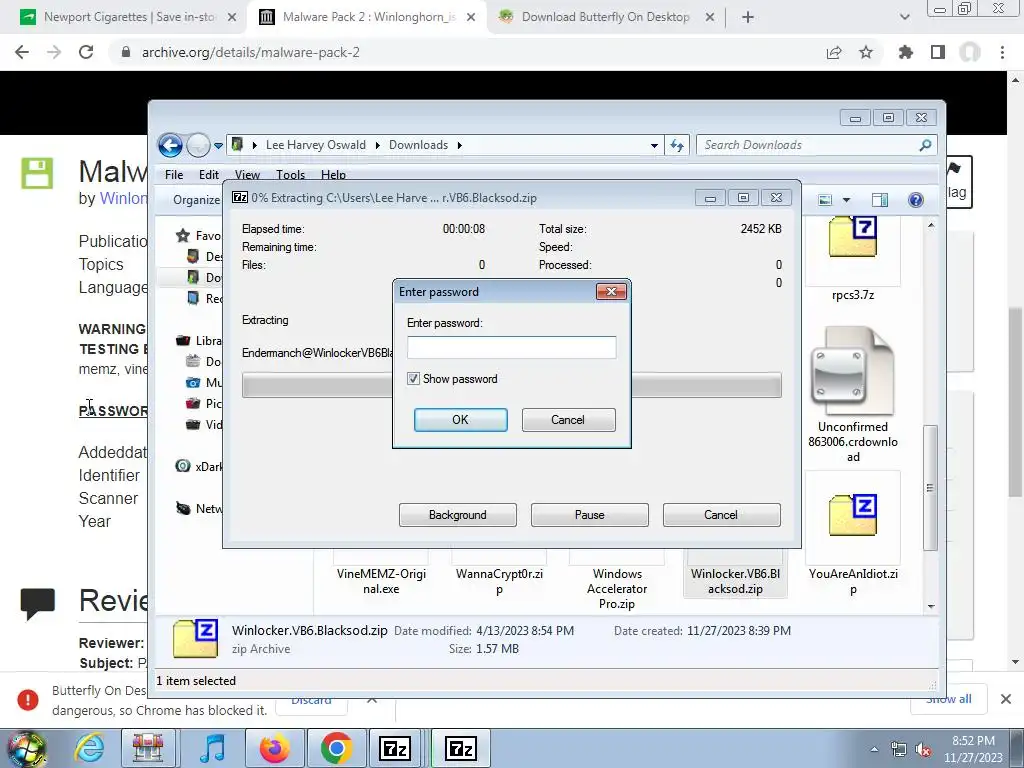Open Firefox from the taskbar
Image resolution: width=1024 pixels, height=768 pixels.
[275, 748]
